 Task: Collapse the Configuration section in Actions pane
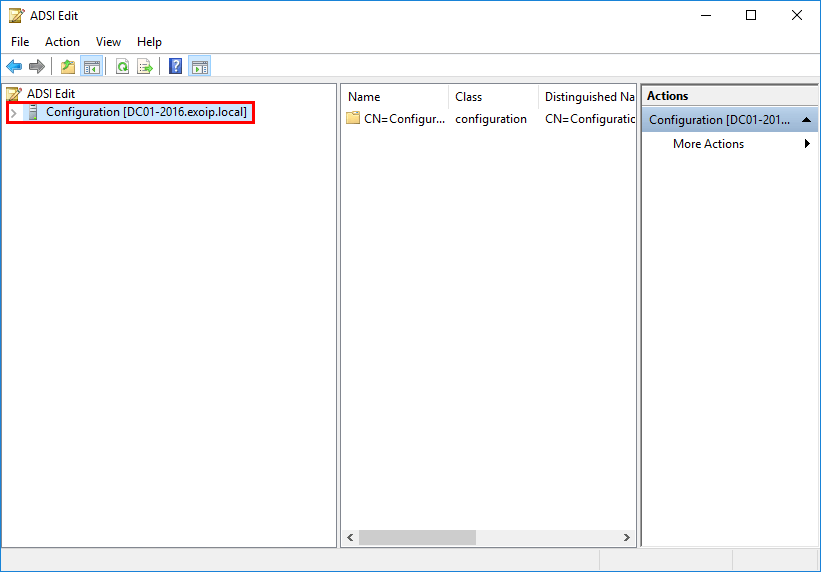click(x=806, y=120)
